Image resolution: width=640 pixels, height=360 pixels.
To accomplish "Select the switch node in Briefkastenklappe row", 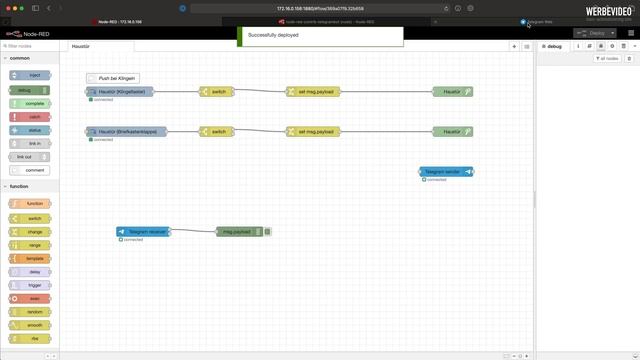I will tap(216, 132).
